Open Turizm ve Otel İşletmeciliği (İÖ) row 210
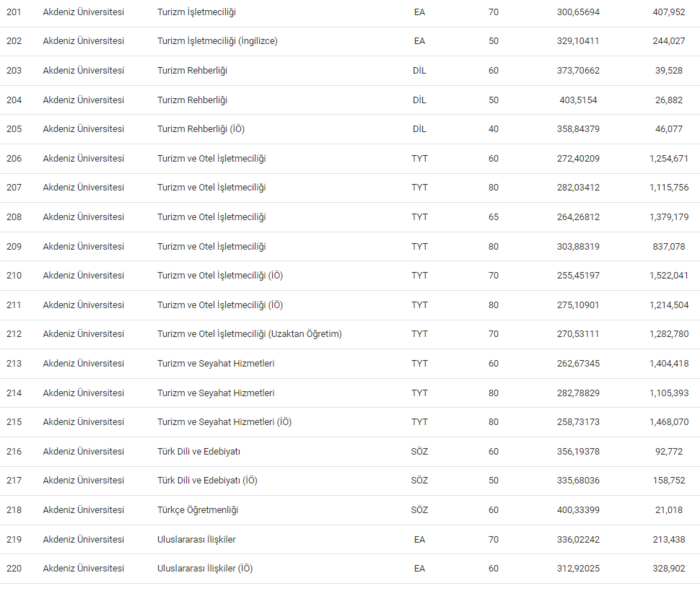 point(220,275)
